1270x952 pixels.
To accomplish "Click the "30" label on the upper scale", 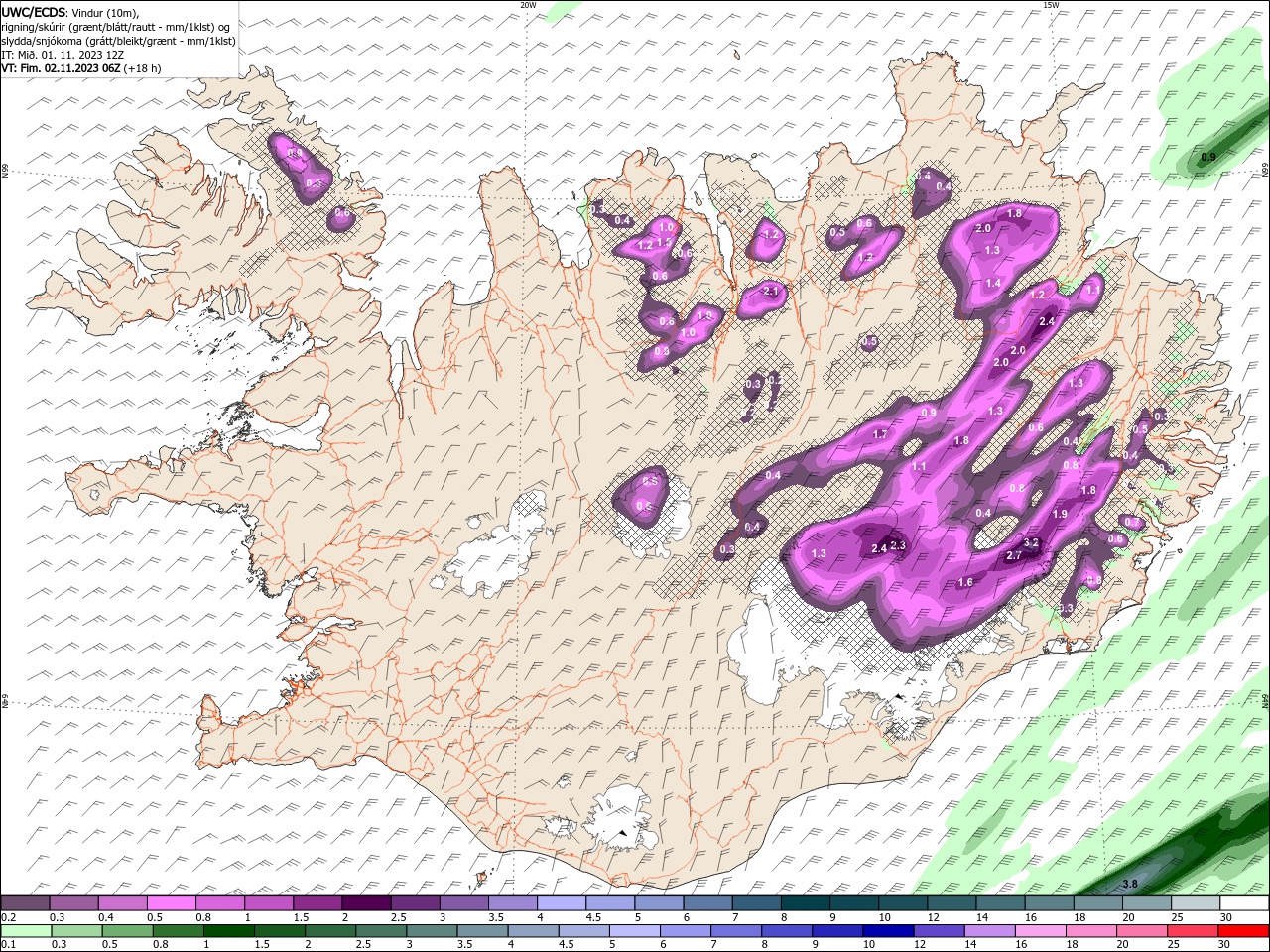I will pos(1226,917).
